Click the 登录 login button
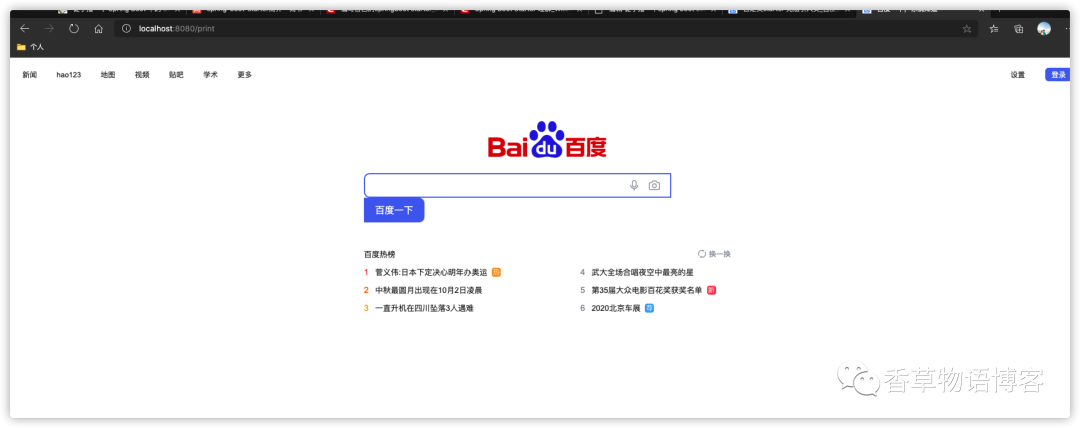This screenshot has width=1080, height=428. point(1058,75)
